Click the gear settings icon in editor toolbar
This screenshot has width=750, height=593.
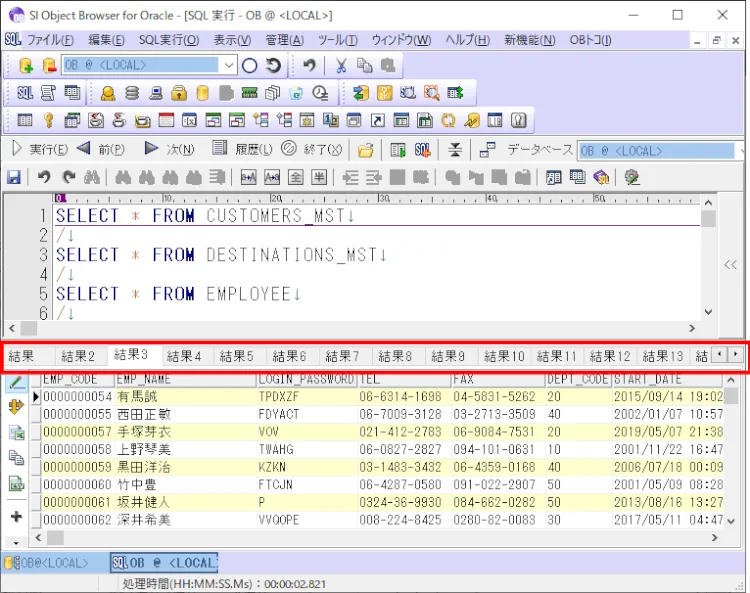pos(632,177)
